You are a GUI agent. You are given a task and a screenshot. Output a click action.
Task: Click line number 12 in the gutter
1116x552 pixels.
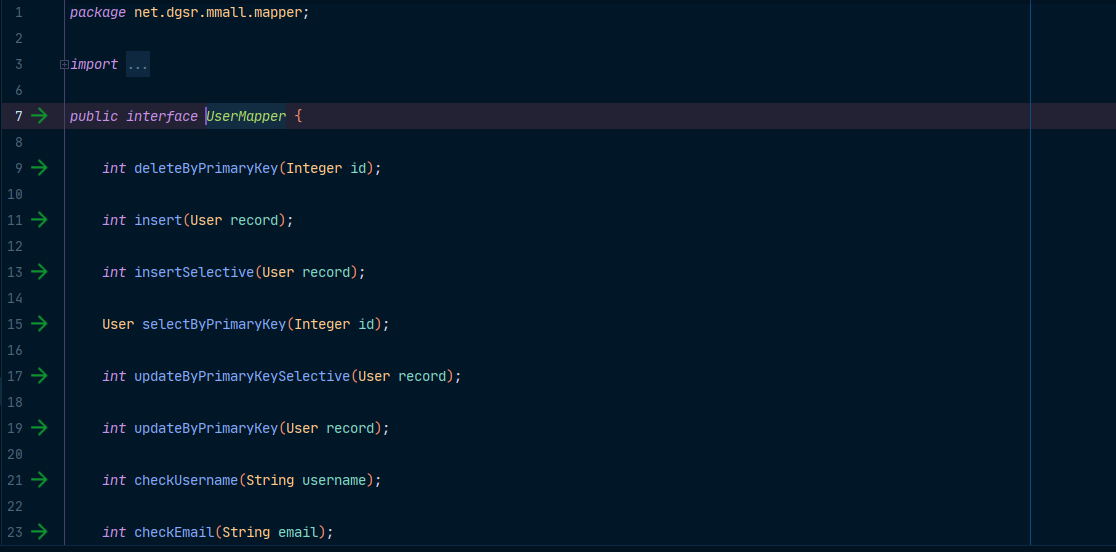(15, 246)
